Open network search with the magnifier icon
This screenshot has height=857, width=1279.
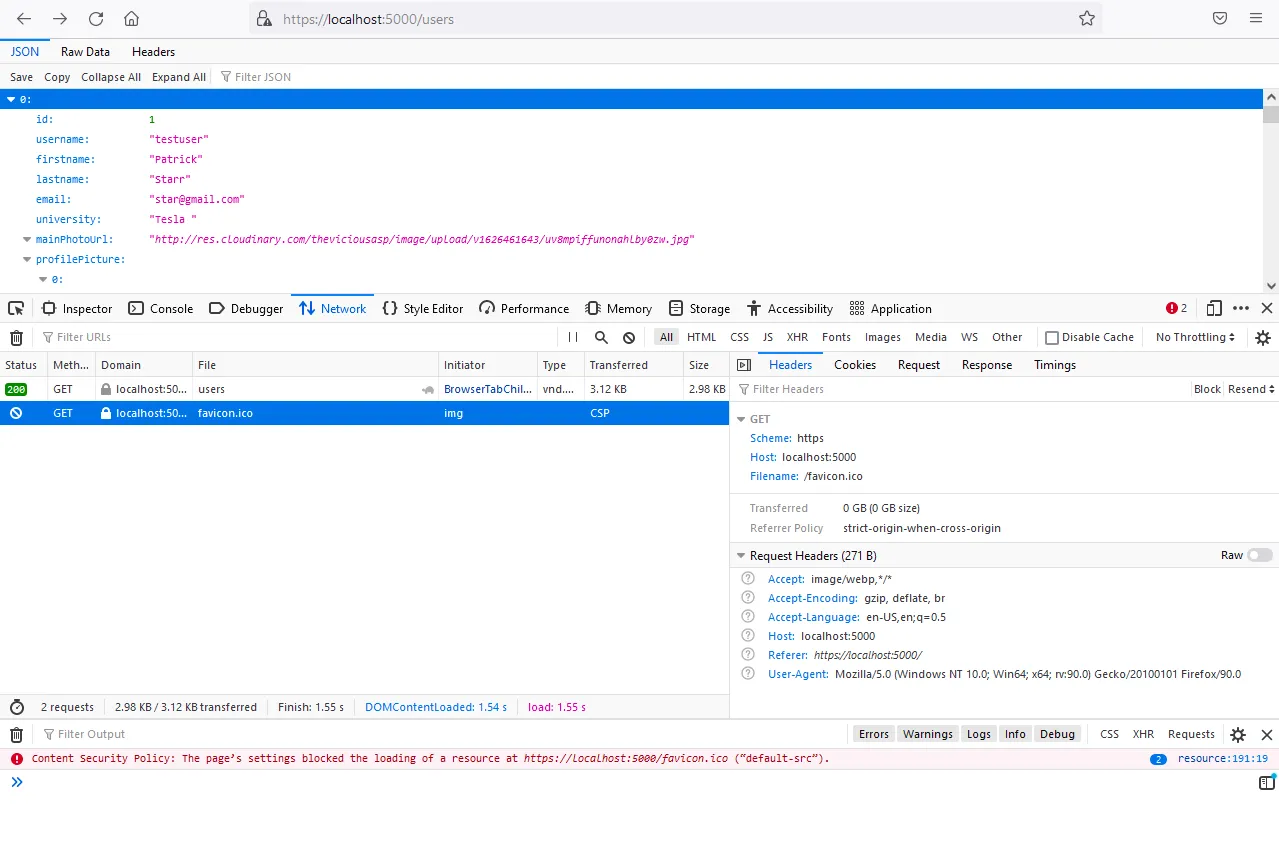point(601,338)
